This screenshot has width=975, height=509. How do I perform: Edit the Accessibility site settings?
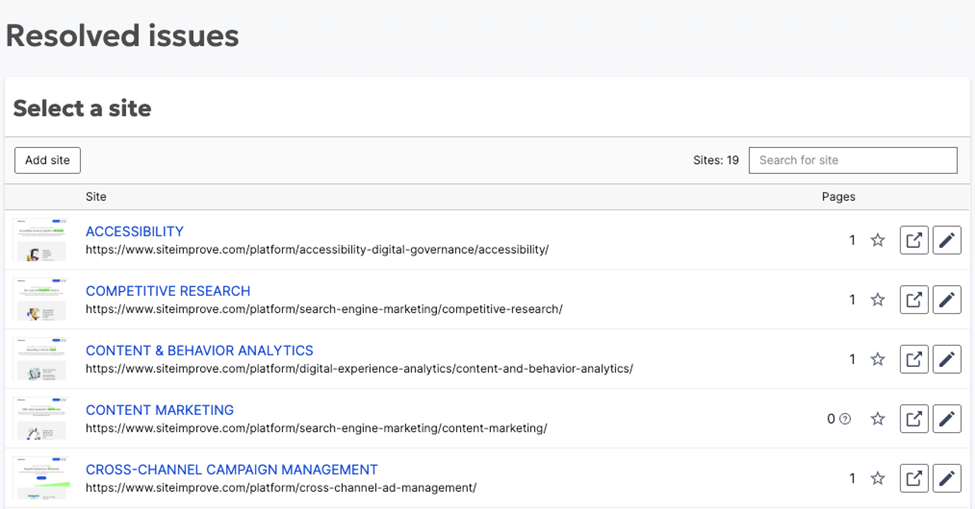coord(946,240)
